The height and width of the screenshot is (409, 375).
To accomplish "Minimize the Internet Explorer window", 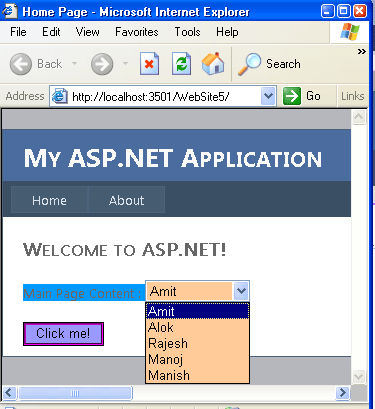I will click(x=327, y=11).
